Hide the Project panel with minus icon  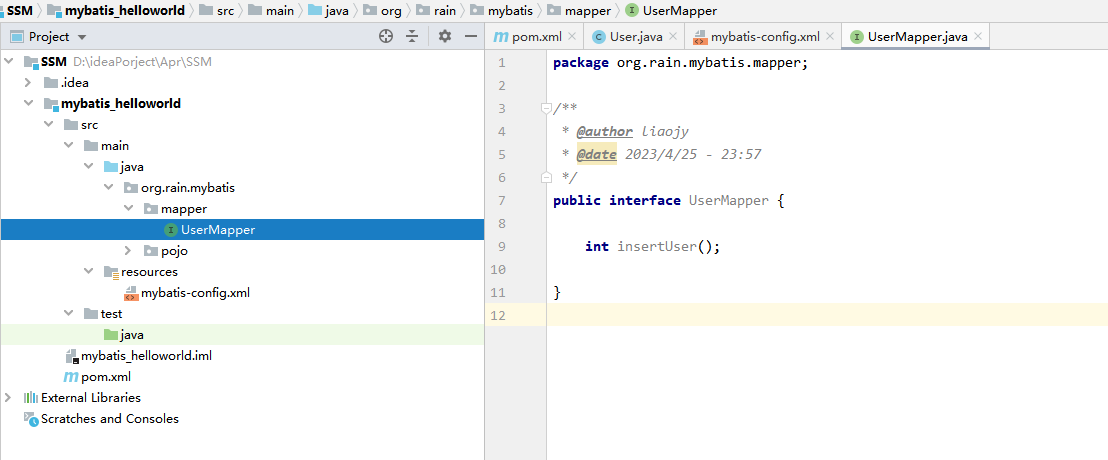click(x=471, y=37)
